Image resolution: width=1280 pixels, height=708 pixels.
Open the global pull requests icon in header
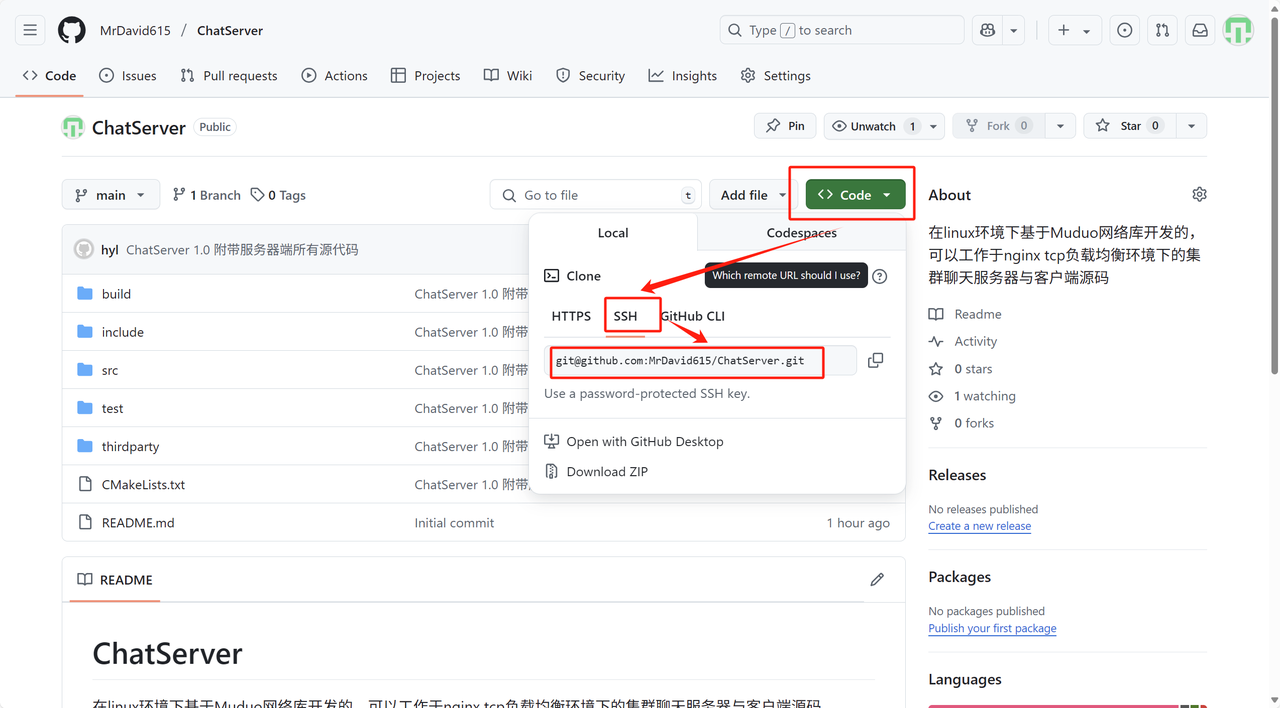pyautogui.click(x=1162, y=30)
